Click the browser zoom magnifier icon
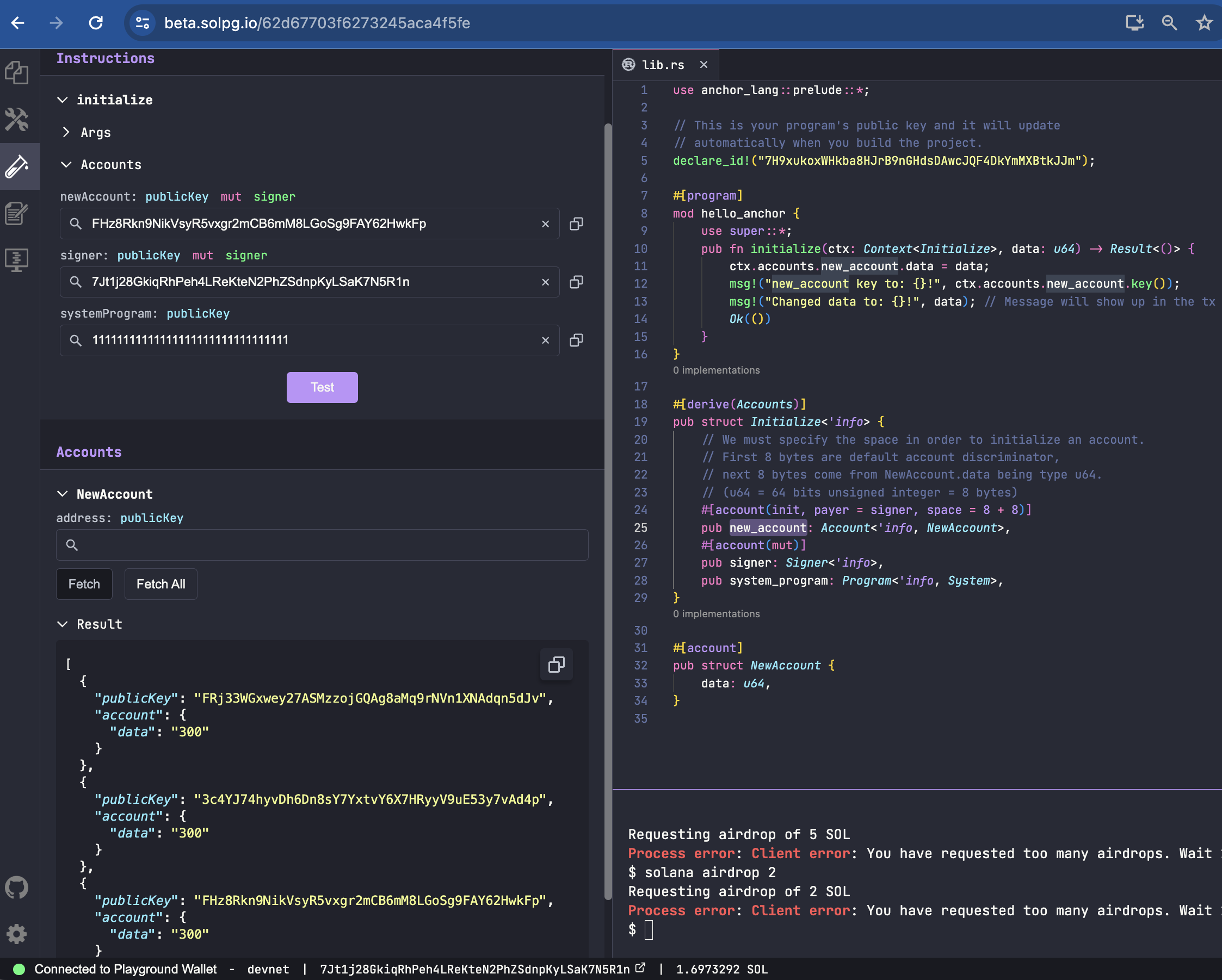The height and width of the screenshot is (980, 1222). click(x=1169, y=23)
